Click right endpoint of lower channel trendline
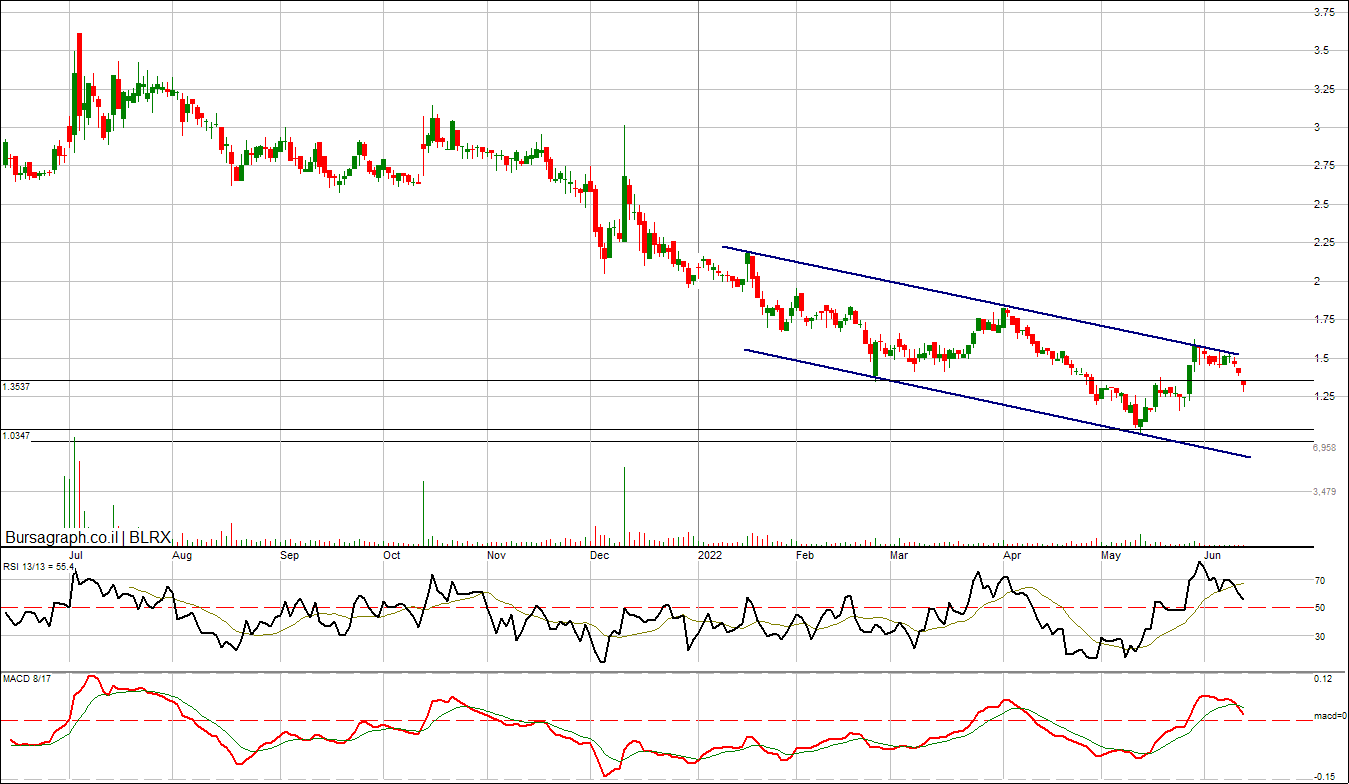Image resolution: width=1349 pixels, height=784 pixels. point(1250,457)
